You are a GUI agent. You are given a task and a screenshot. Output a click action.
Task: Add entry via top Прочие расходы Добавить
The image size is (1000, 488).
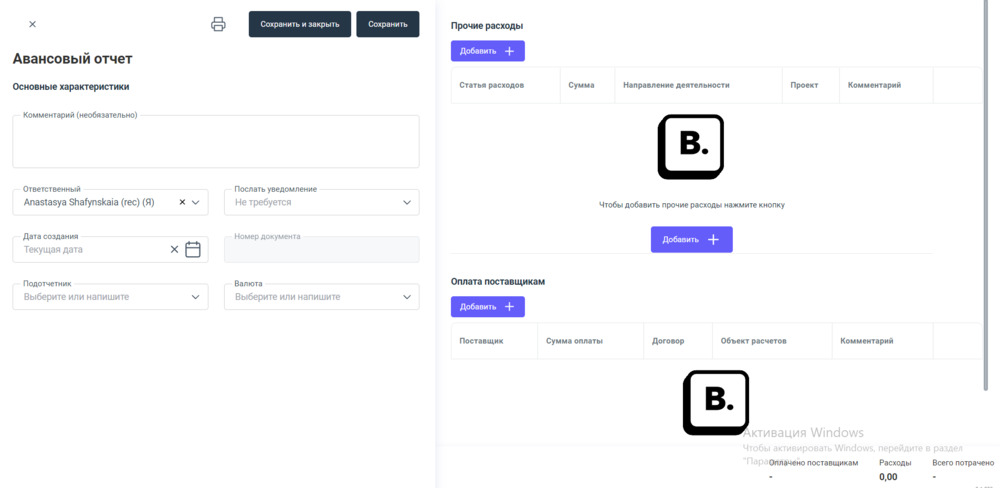point(487,51)
